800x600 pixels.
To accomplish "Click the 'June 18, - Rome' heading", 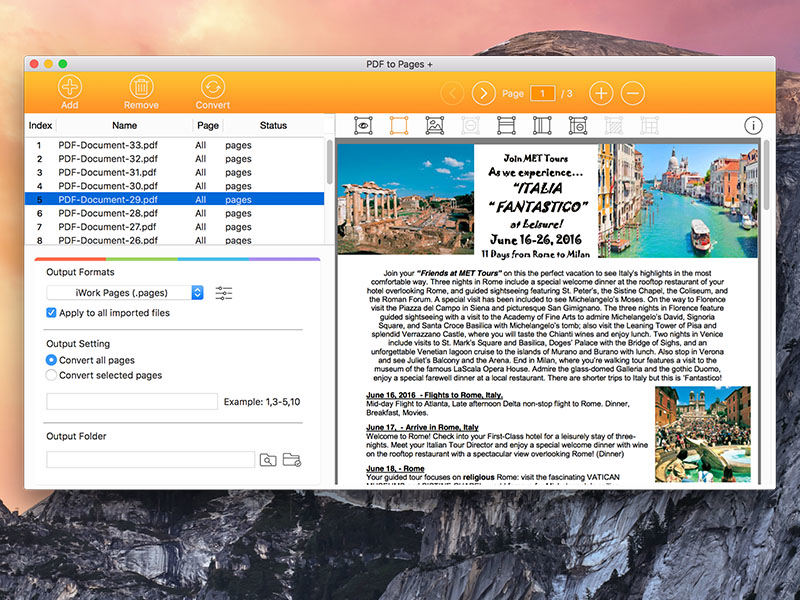I will click(x=395, y=468).
